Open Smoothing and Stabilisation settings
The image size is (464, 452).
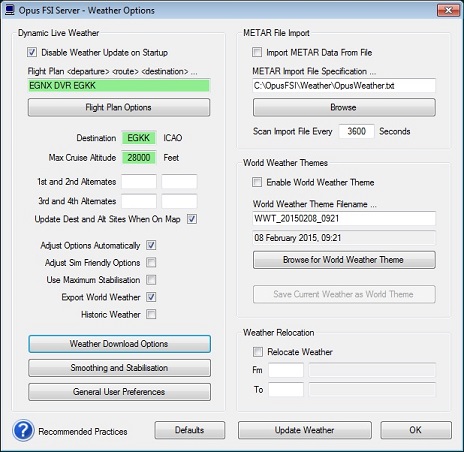(119, 368)
